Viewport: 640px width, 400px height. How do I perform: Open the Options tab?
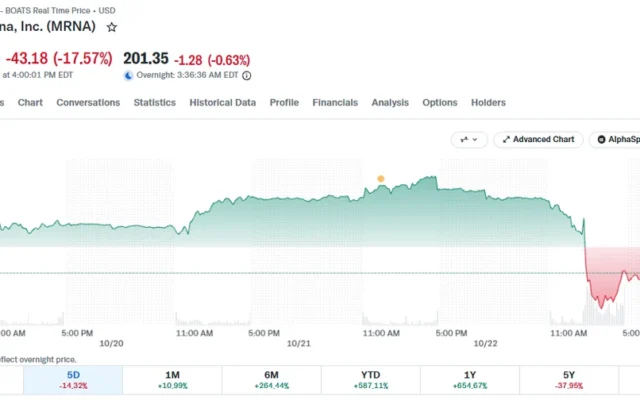pos(440,102)
